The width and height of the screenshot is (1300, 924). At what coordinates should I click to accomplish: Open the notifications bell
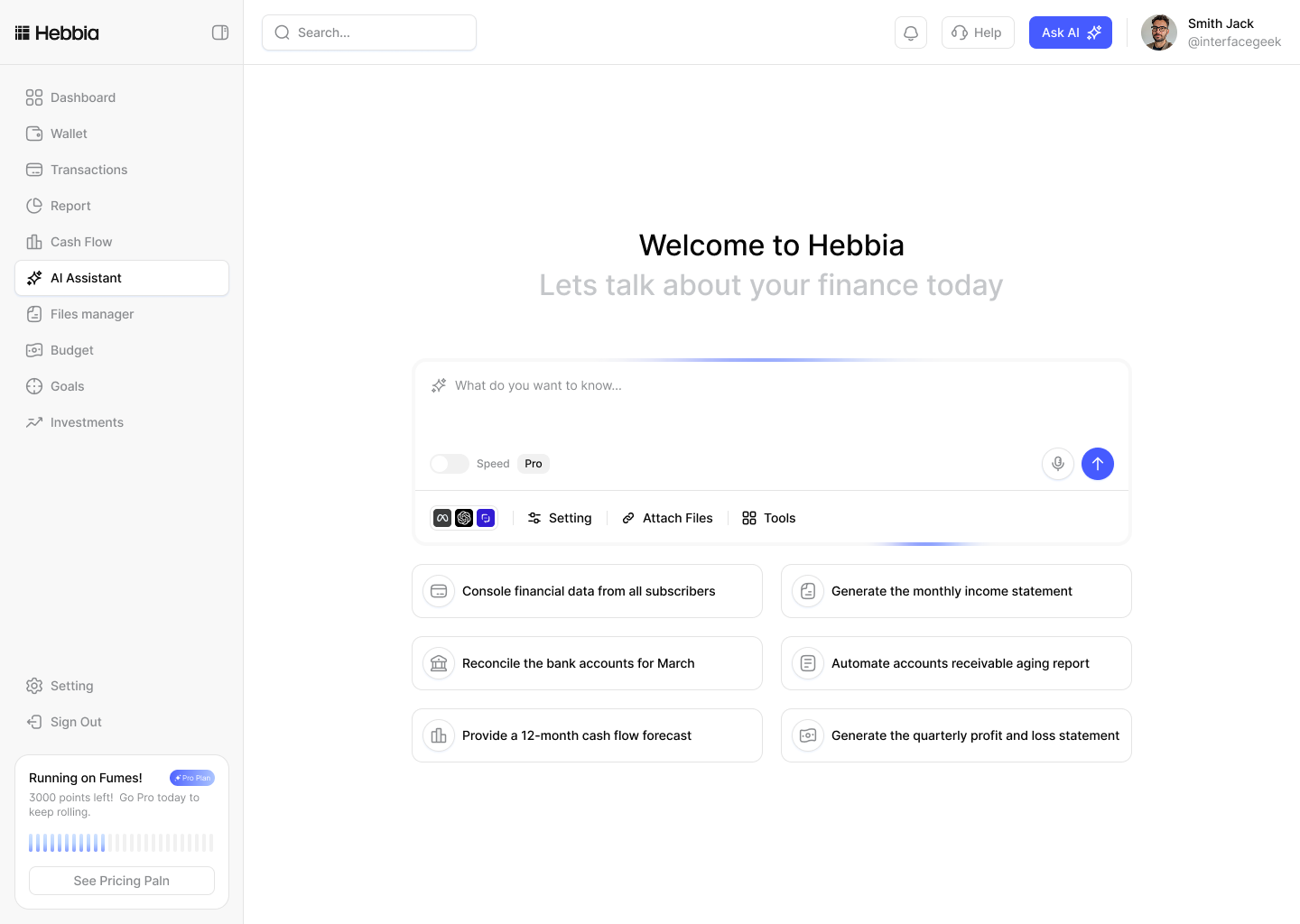pyautogui.click(x=911, y=32)
